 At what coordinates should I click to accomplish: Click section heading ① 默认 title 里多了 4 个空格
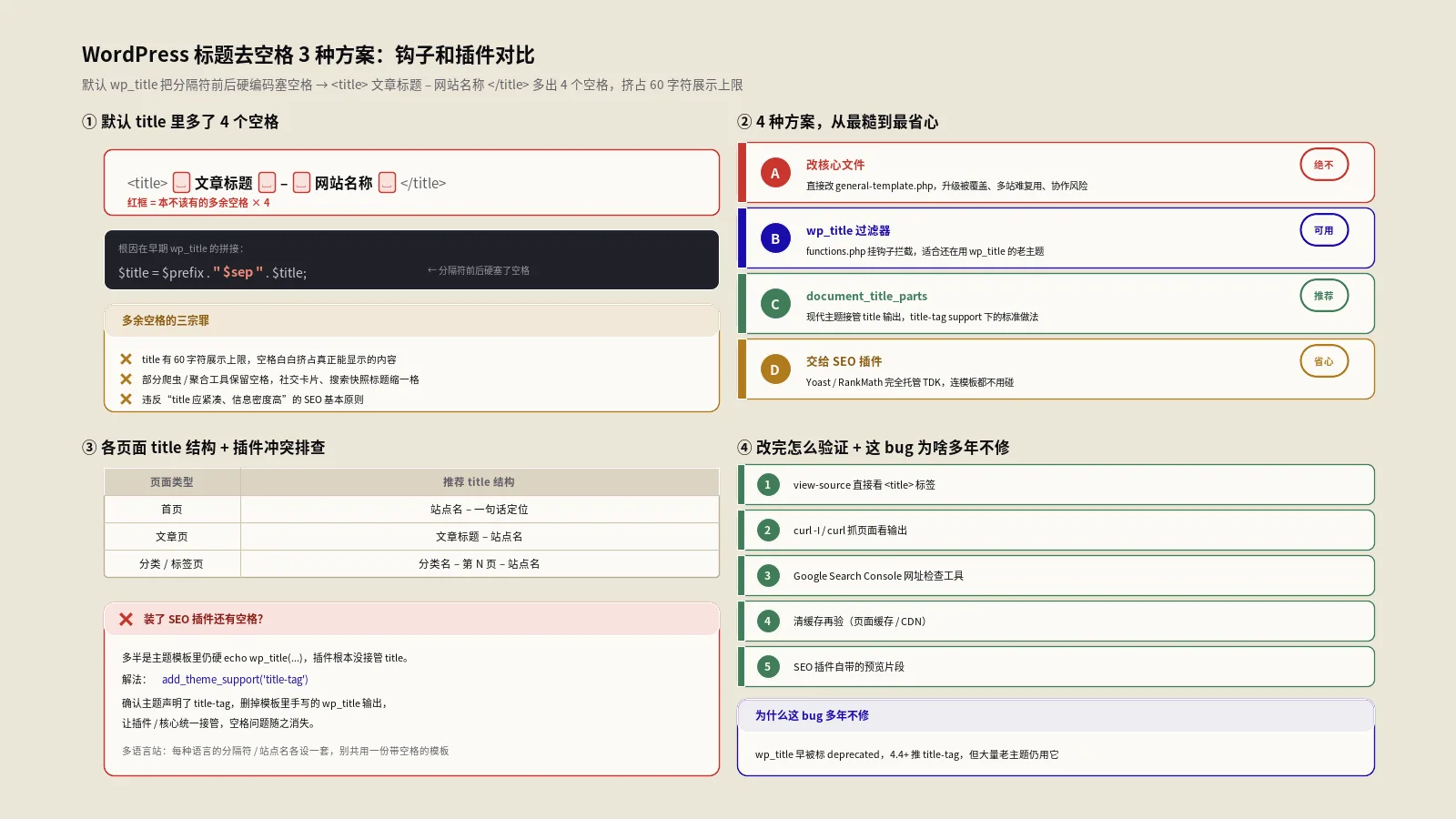[x=180, y=122]
